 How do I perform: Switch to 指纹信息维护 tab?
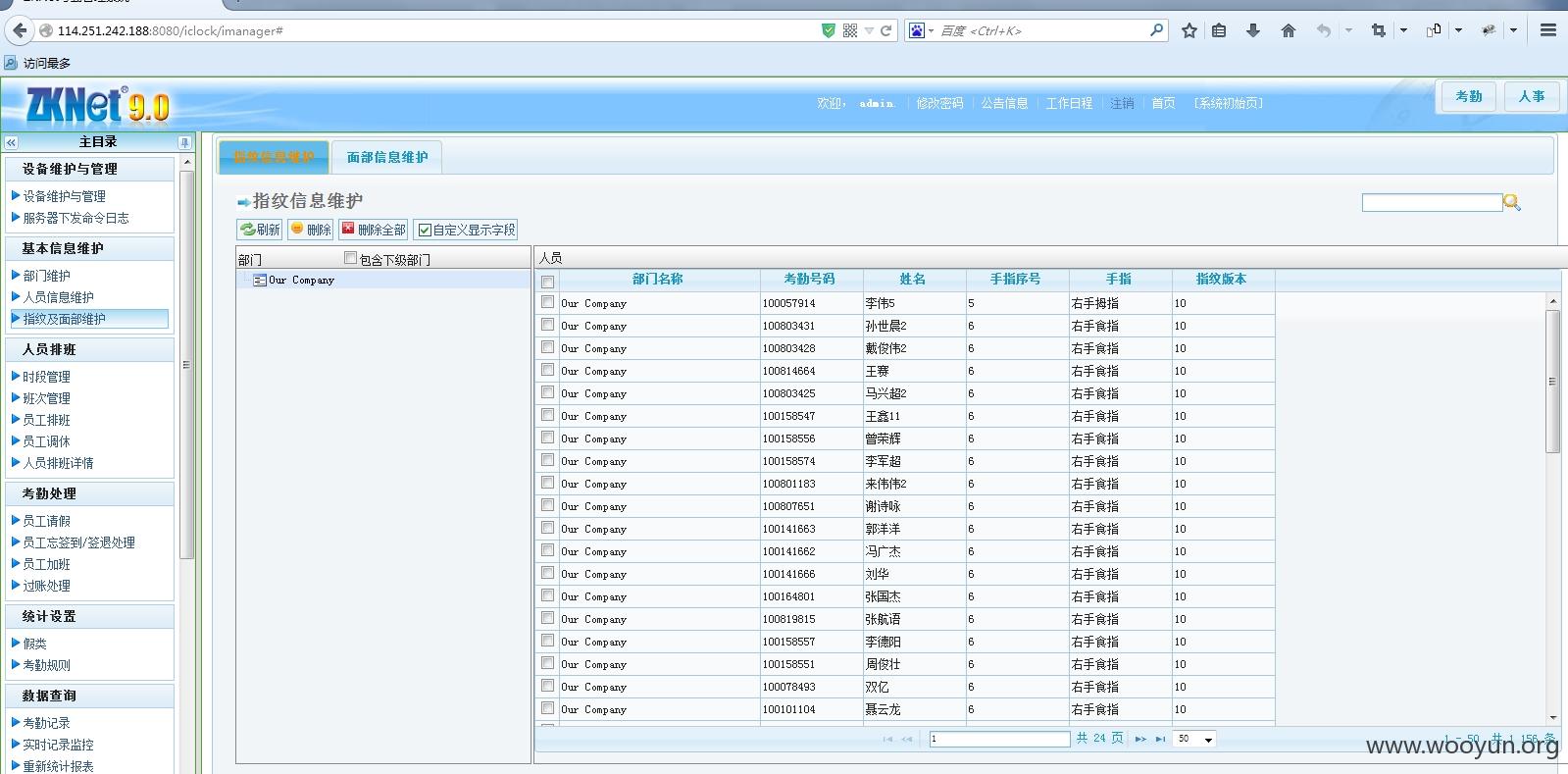click(x=274, y=157)
